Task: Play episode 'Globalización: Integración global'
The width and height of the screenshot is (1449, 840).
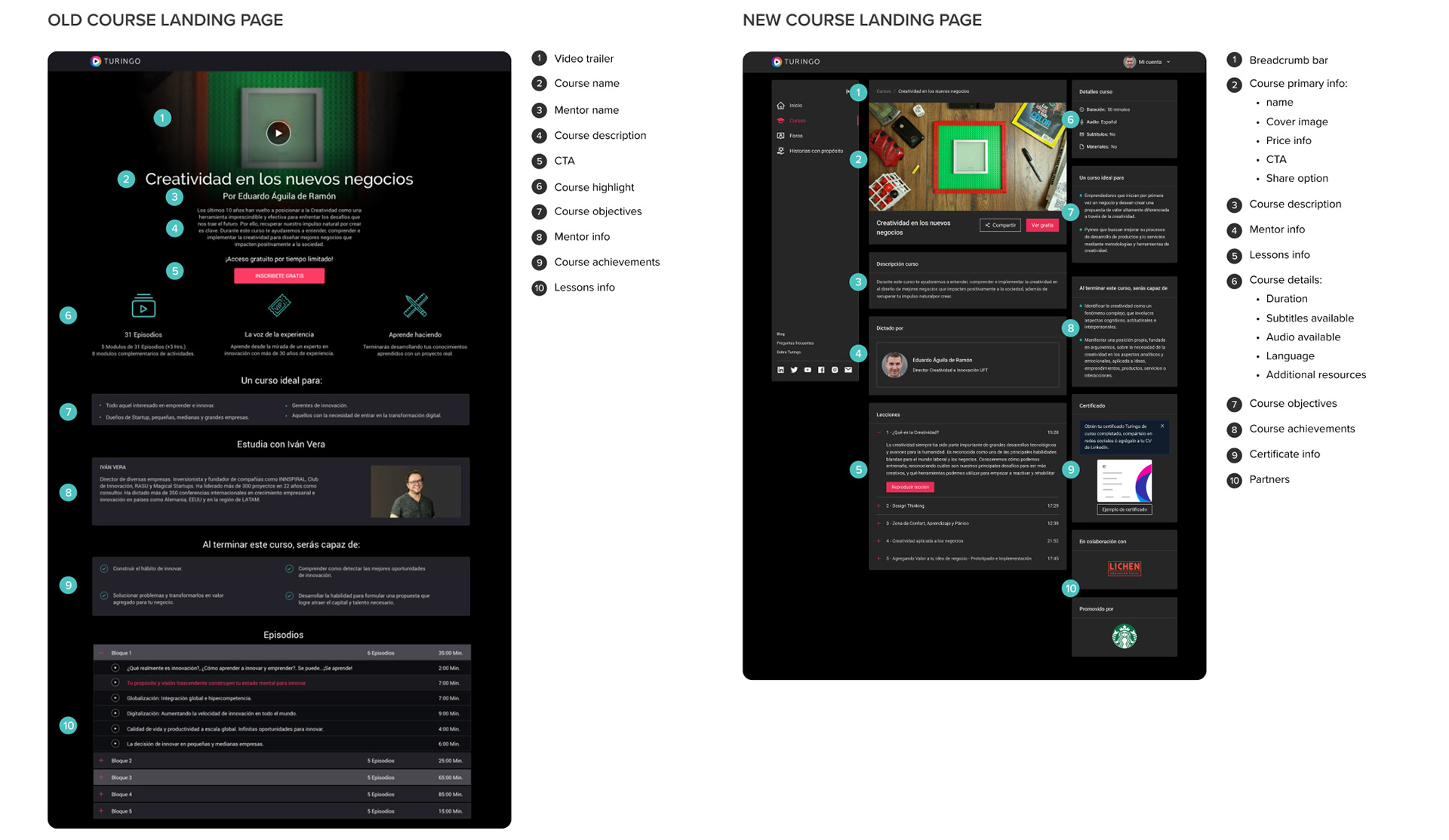Action: click(115, 698)
